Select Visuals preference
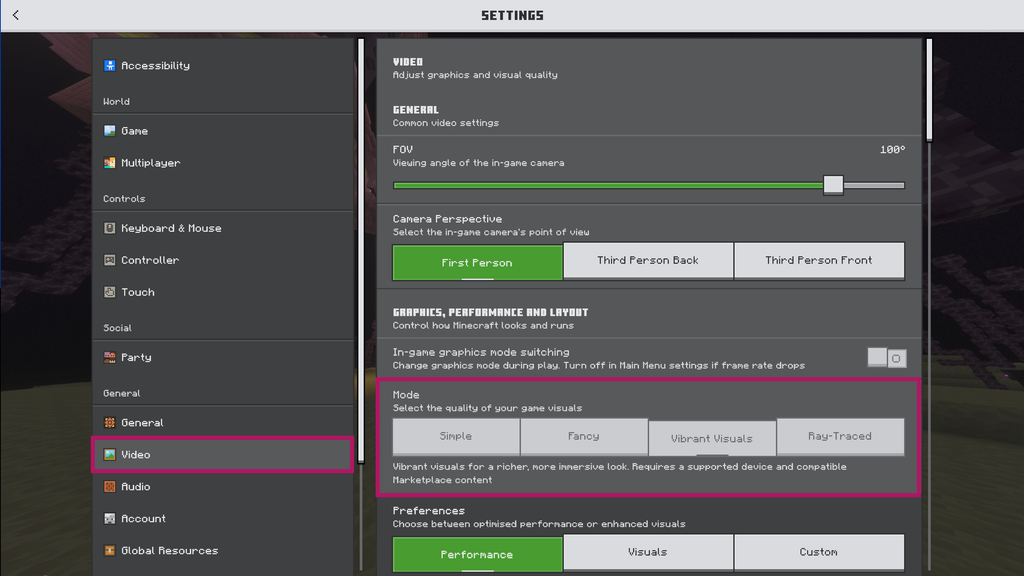This screenshot has width=1024, height=576. [x=648, y=552]
